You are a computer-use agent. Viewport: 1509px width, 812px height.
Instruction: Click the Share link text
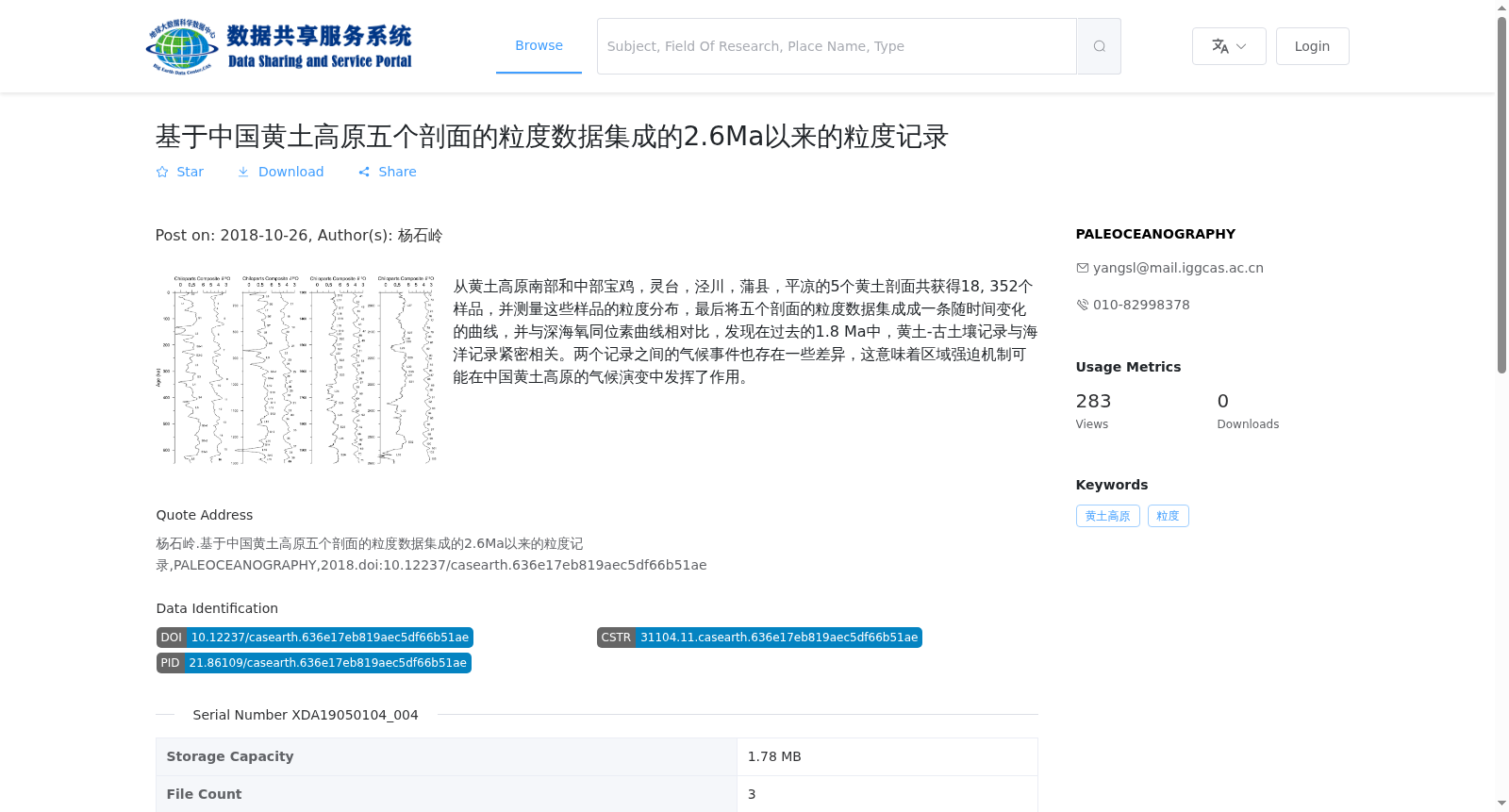[x=397, y=172]
